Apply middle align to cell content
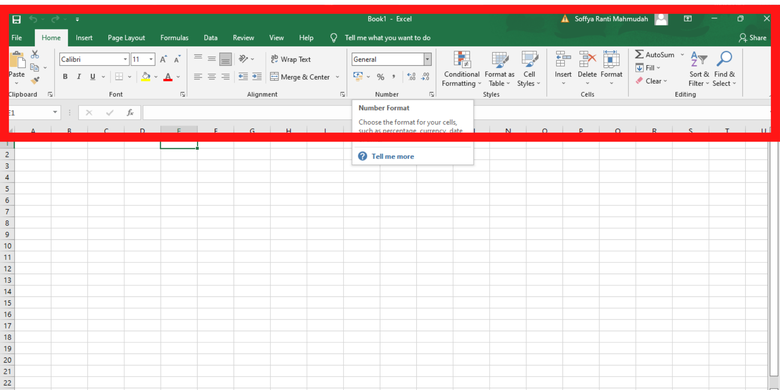Viewport: 780px width, 390px height. [x=212, y=59]
